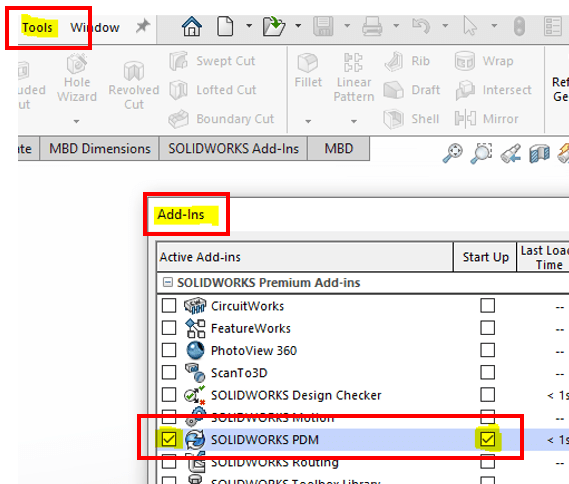Click the Zoom to Fit magnifier icon

coord(453,153)
